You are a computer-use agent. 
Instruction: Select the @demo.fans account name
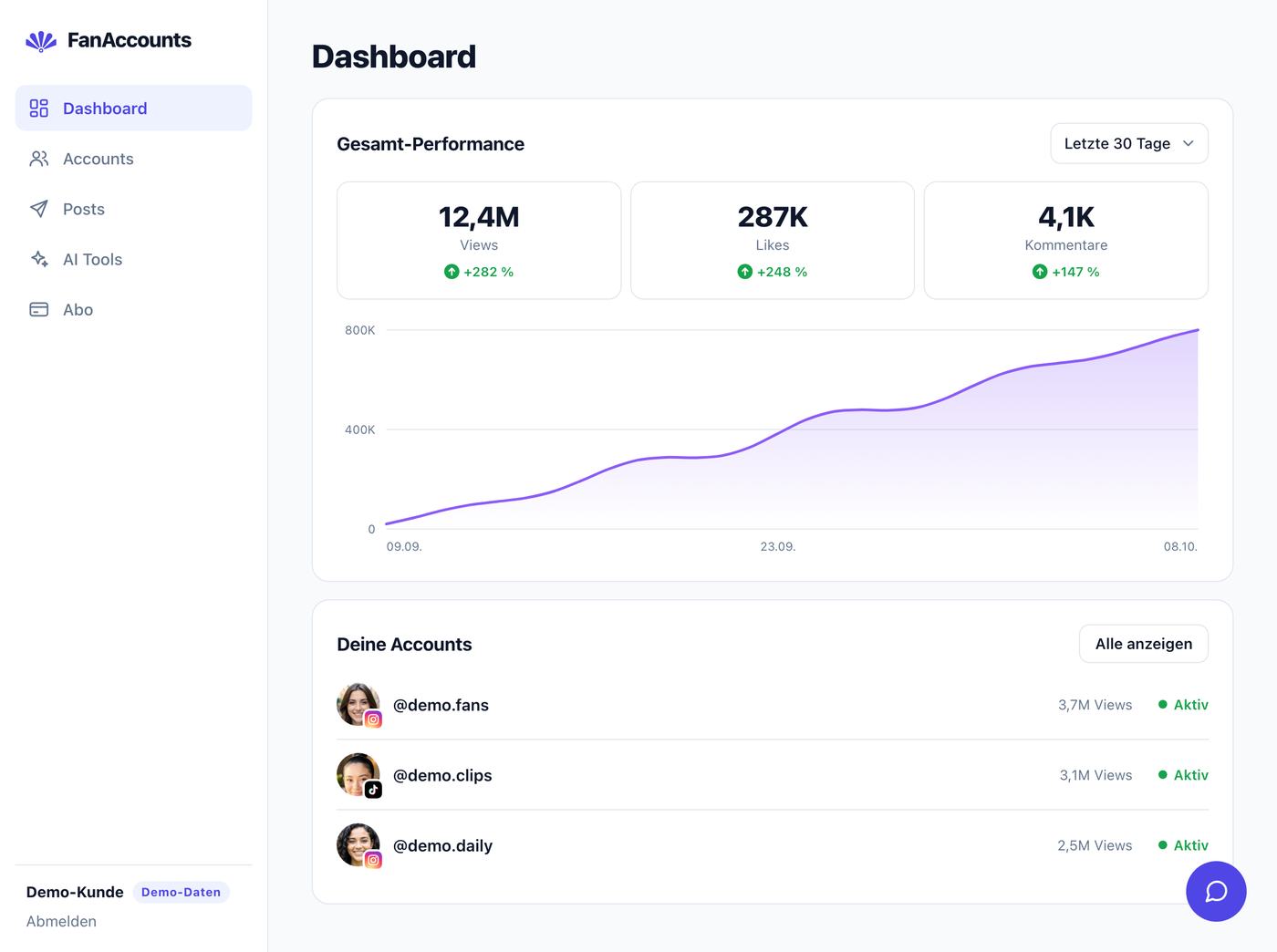tap(441, 705)
